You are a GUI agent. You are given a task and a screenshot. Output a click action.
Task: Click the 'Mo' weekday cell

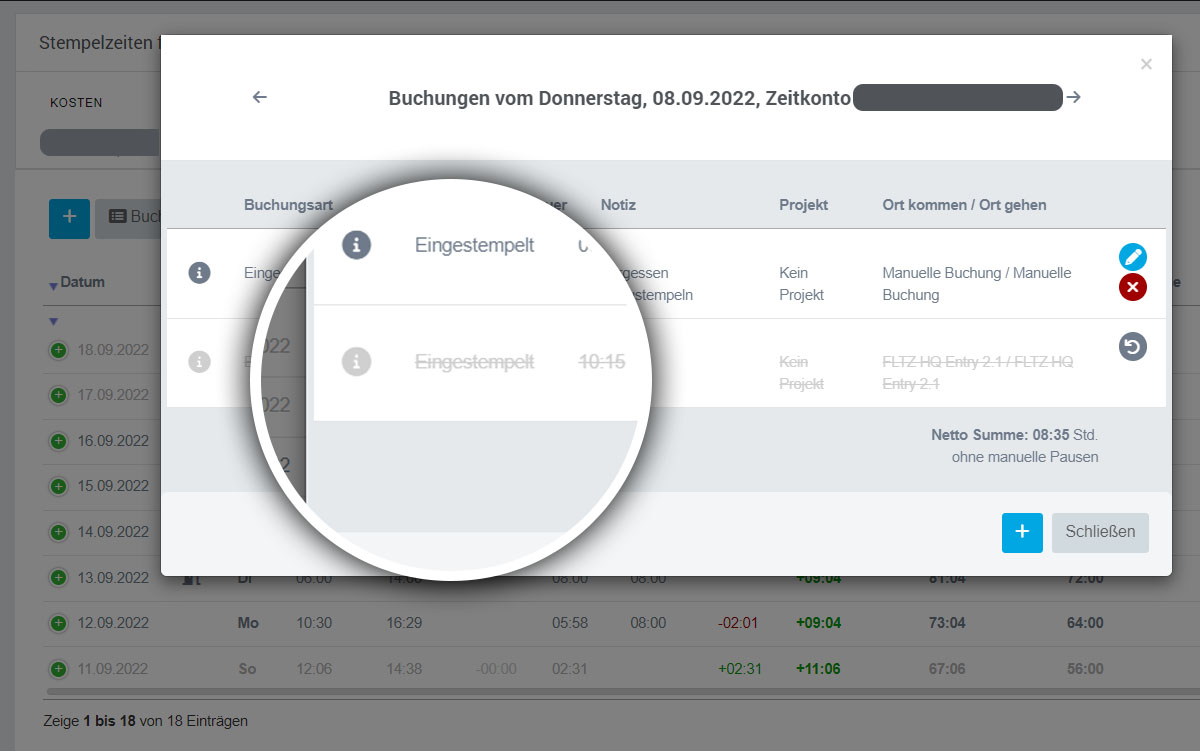248,623
